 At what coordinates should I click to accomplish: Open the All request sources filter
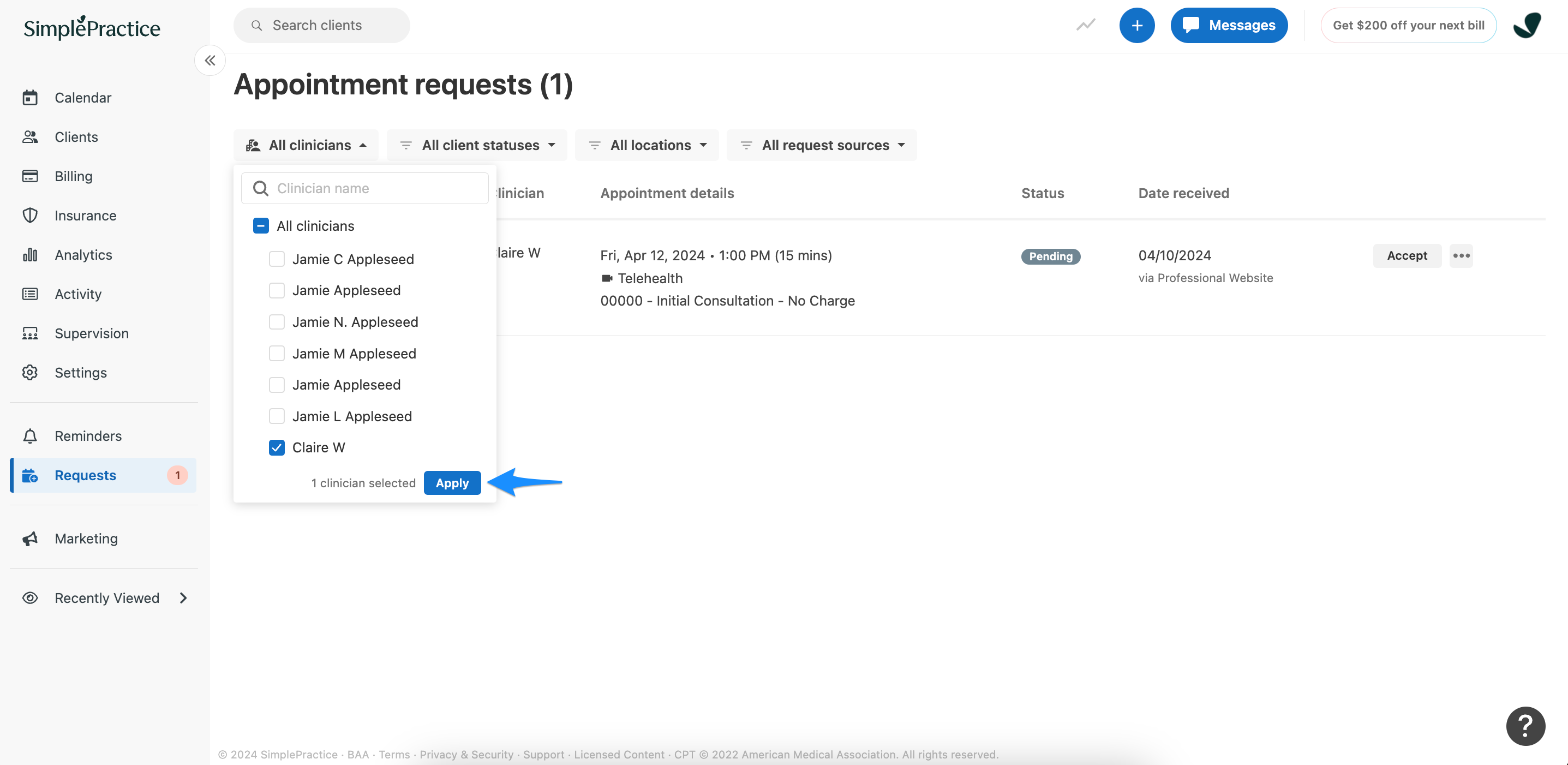tap(822, 145)
